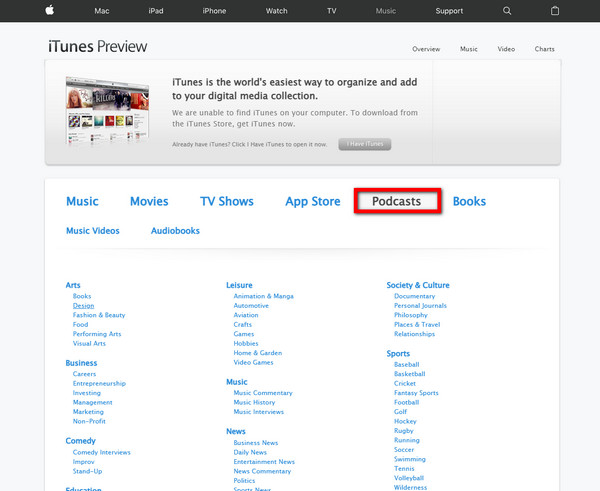This screenshot has width=600, height=491.
Task: Open the Music Commentary link
Action: click(x=263, y=393)
